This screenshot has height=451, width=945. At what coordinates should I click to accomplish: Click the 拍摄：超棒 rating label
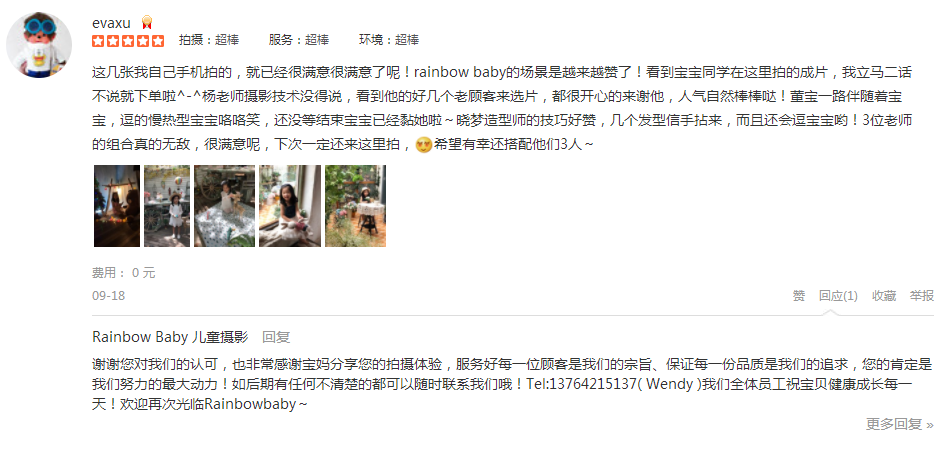coord(209,40)
